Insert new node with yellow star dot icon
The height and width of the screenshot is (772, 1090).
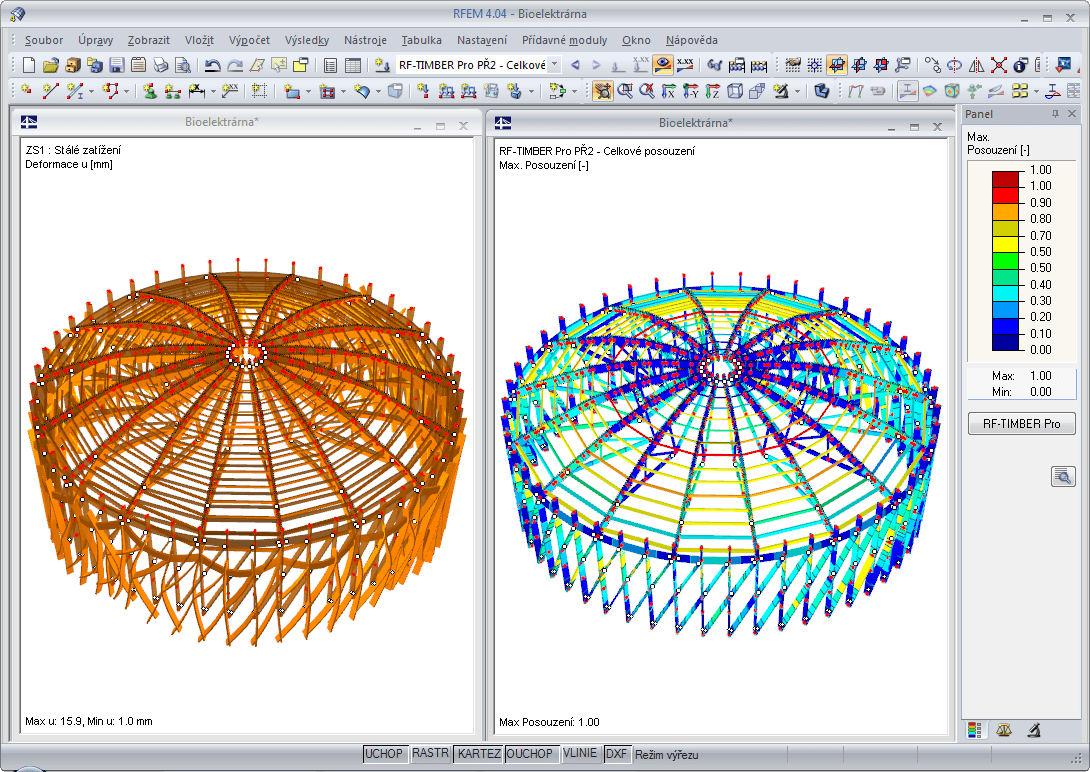tap(26, 90)
